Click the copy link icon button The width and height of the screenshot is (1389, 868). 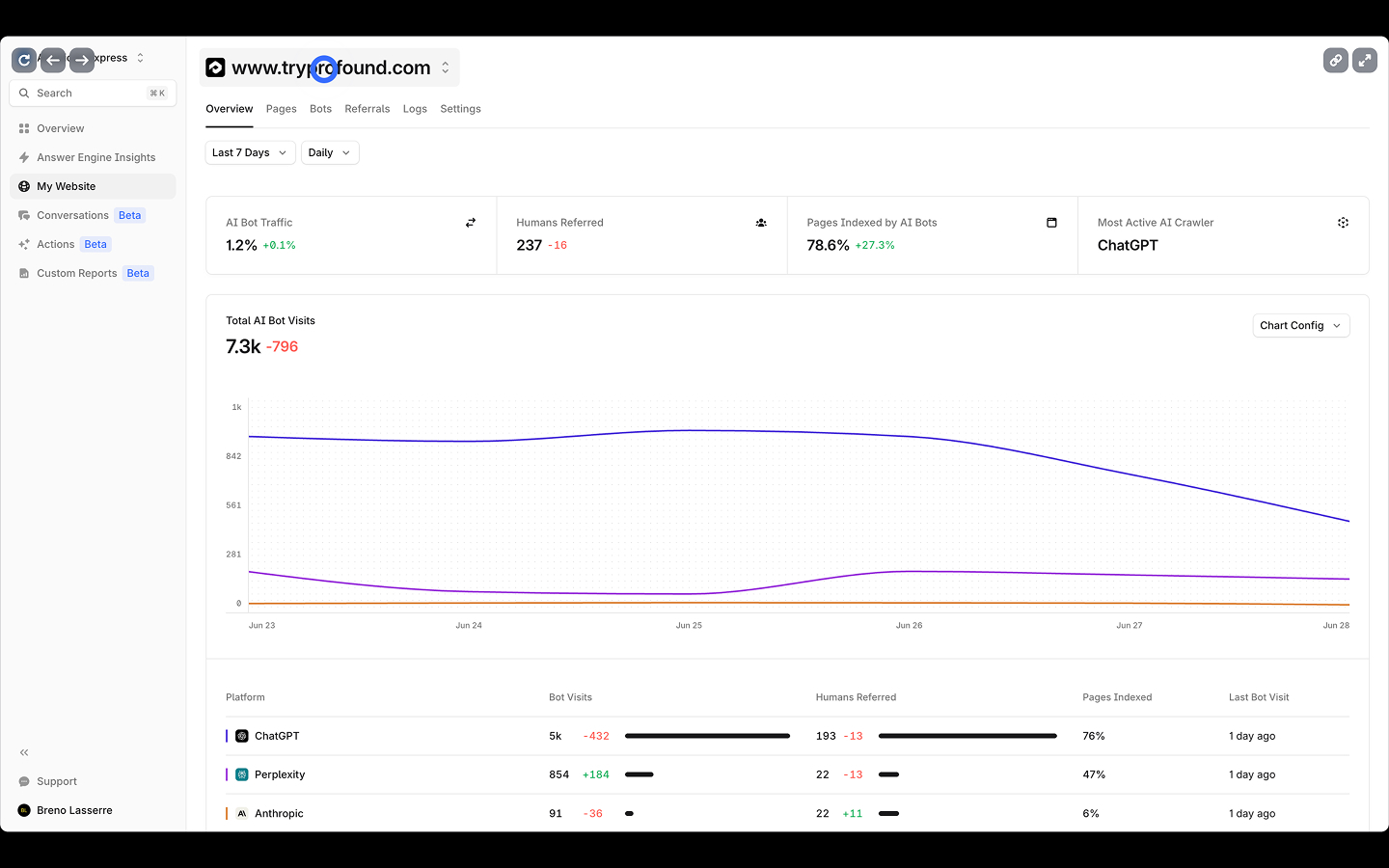1336,60
